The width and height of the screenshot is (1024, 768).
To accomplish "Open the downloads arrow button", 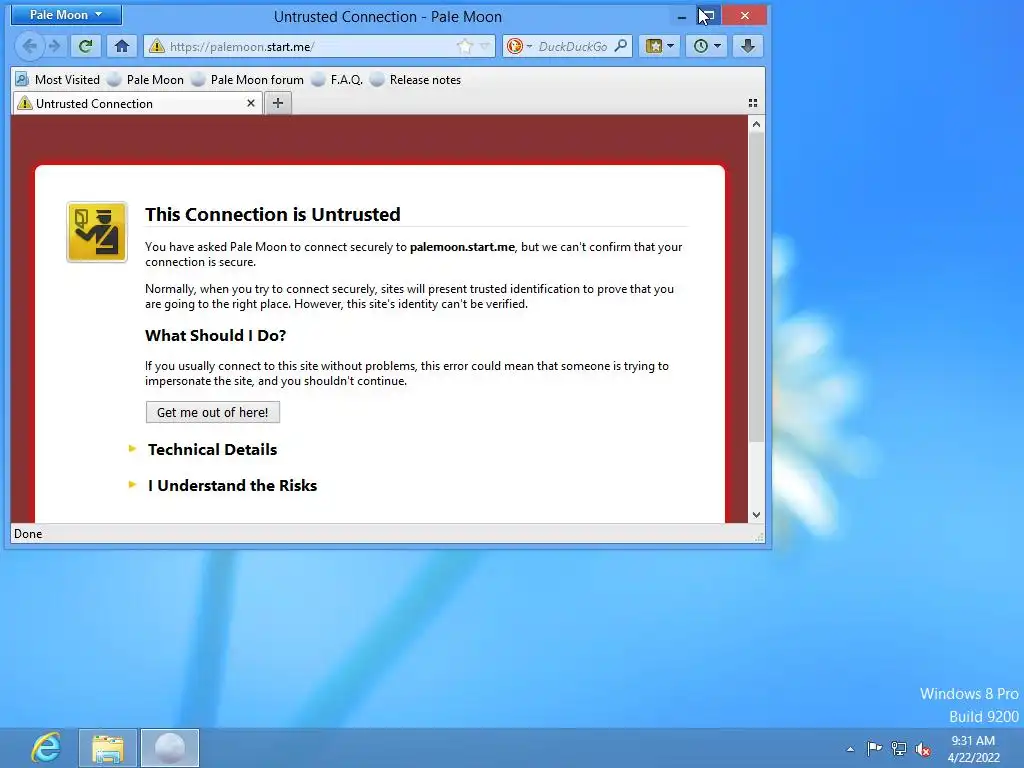I will [x=748, y=46].
